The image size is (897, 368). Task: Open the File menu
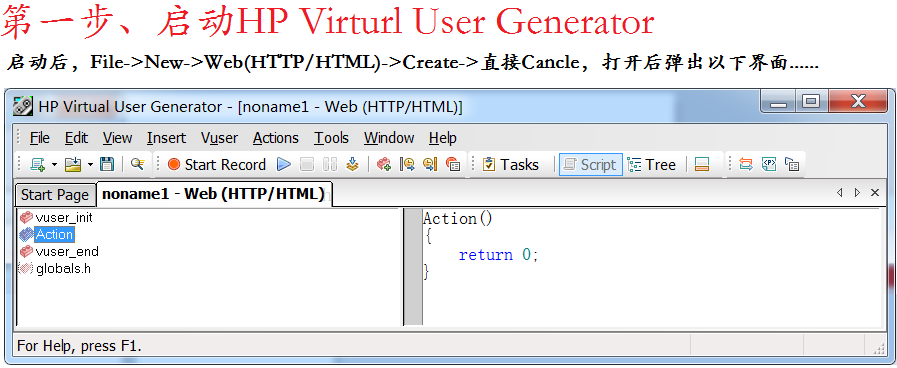pyautogui.click(x=39, y=138)
